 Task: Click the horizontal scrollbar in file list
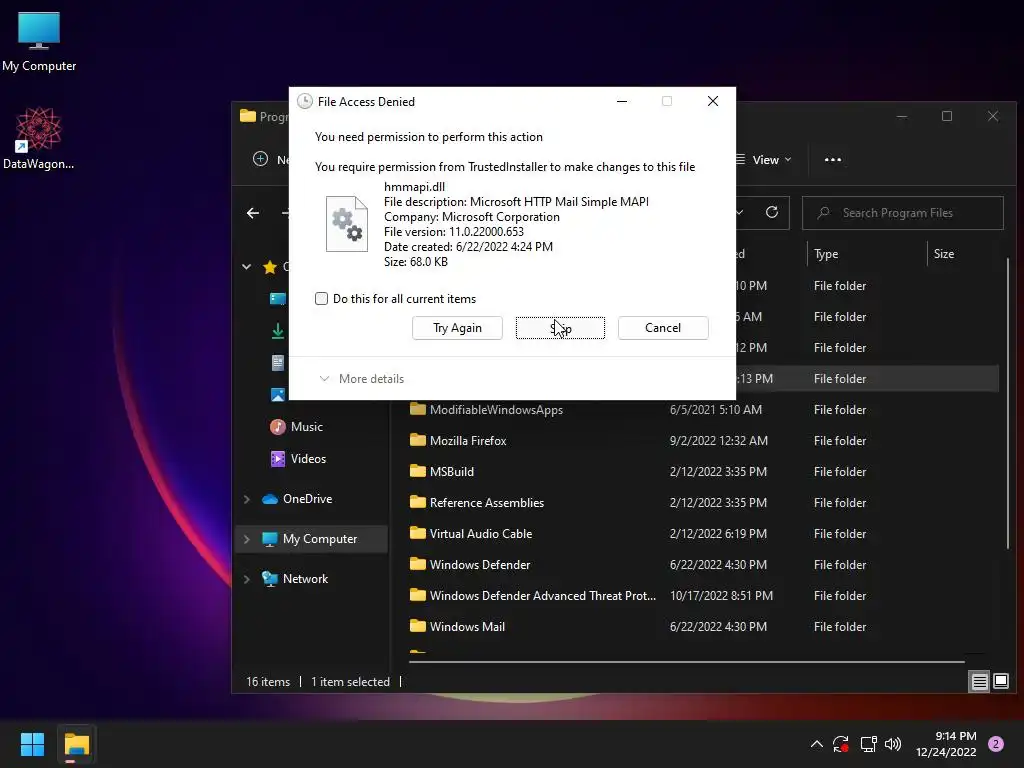(x=686, y=662)
